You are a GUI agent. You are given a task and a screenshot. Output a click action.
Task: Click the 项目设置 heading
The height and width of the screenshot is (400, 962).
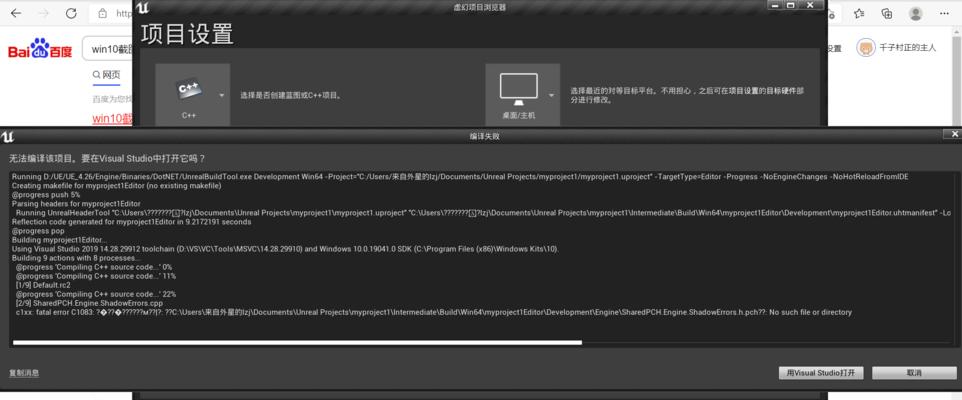[187, 34]
